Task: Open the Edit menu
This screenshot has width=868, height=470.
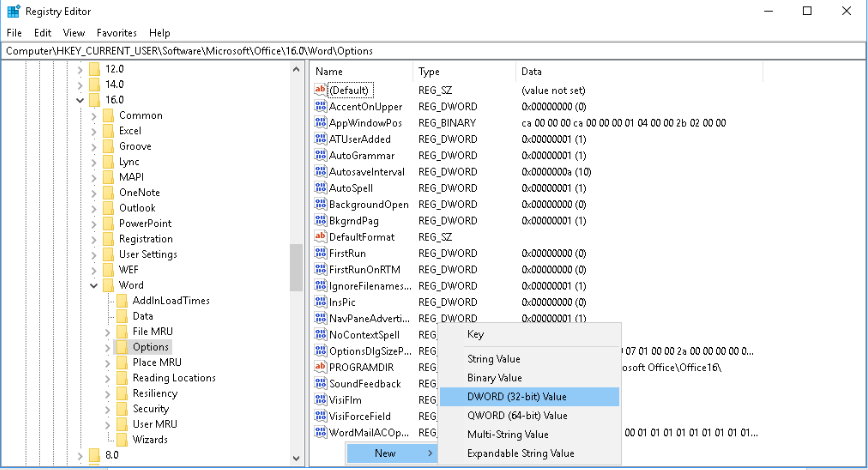Action: coord(43,33)
